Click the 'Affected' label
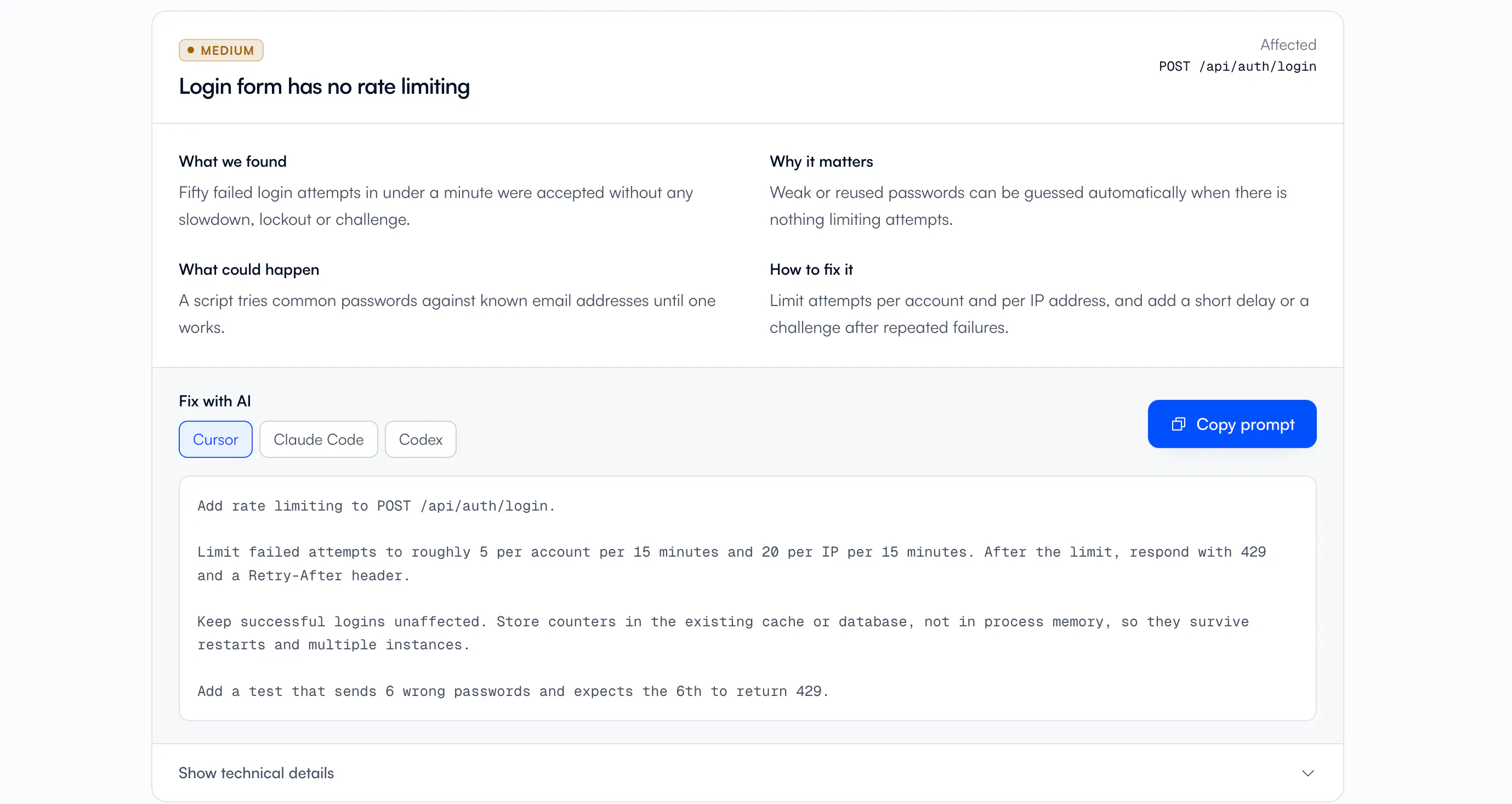The image size is (1512, 804). point(1288,44)
